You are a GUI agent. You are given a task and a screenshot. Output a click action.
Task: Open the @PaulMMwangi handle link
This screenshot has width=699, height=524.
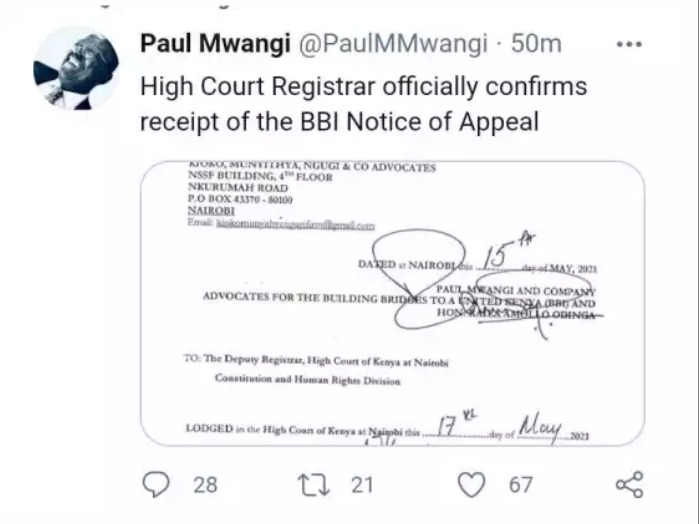click(x=392, y=44)
